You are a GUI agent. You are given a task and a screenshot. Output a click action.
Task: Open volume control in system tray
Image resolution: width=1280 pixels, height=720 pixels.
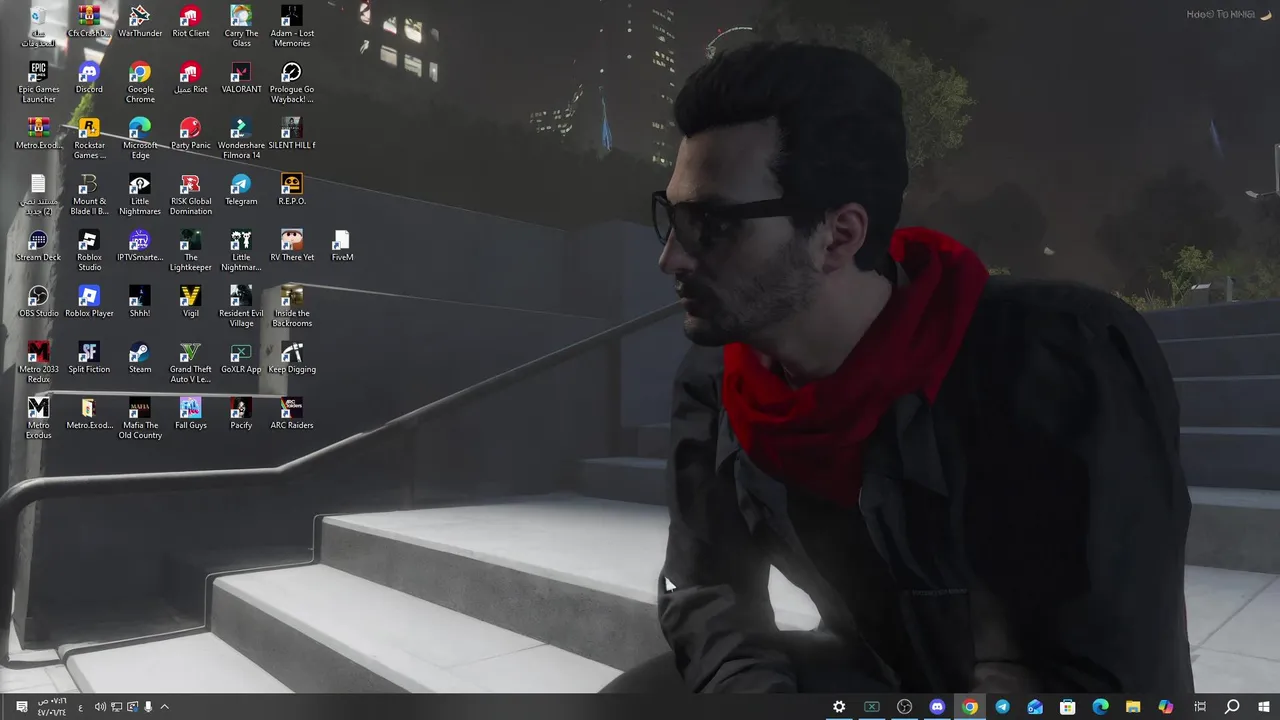(x=100, y=707)
